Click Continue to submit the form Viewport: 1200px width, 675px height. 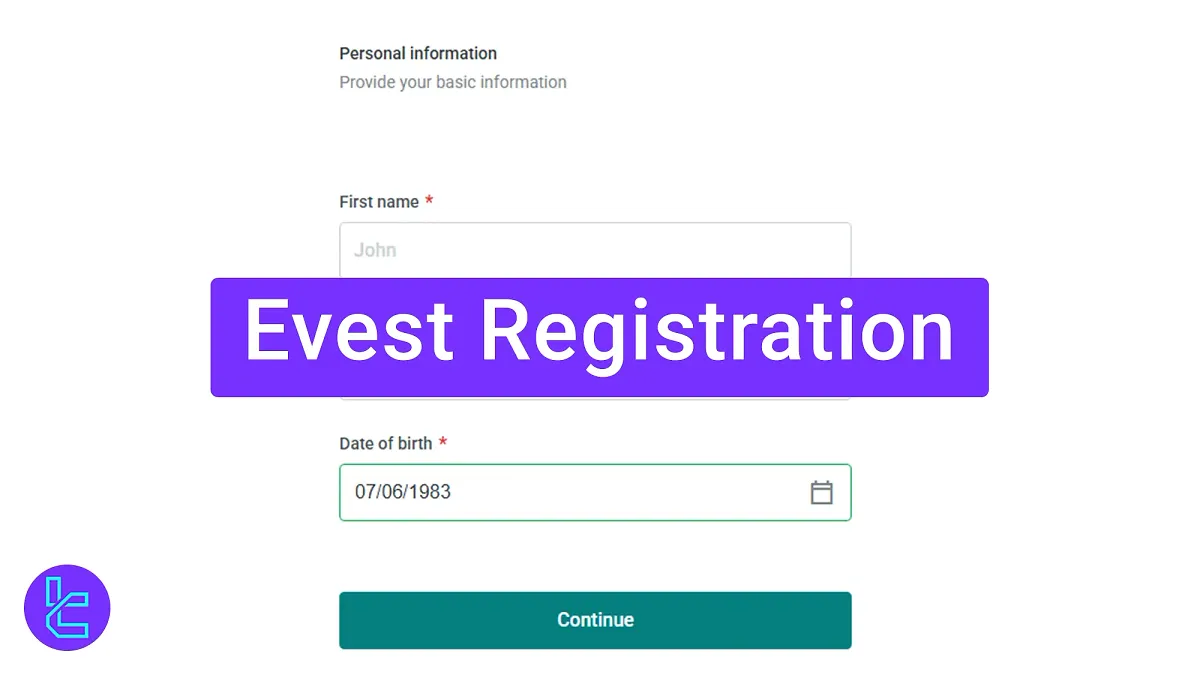click(595, 620)
